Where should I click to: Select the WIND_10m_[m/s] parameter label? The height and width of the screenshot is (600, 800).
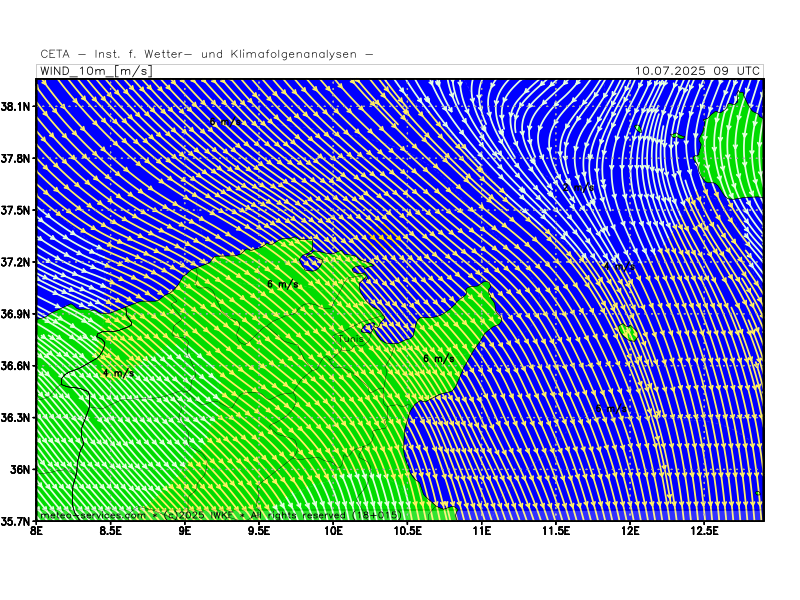[x=96, y=71]
